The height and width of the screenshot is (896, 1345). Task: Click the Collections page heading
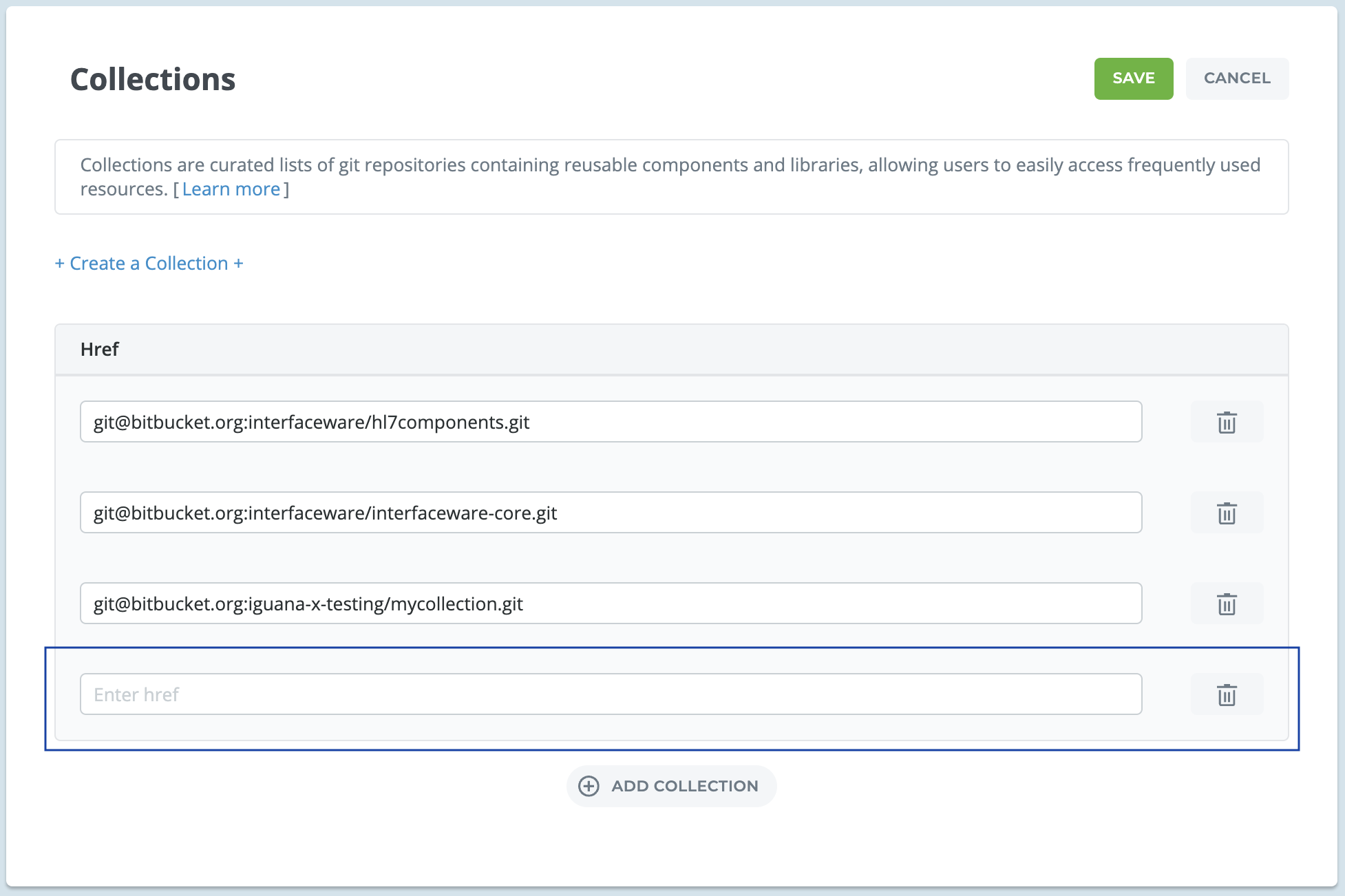[153, 80]
